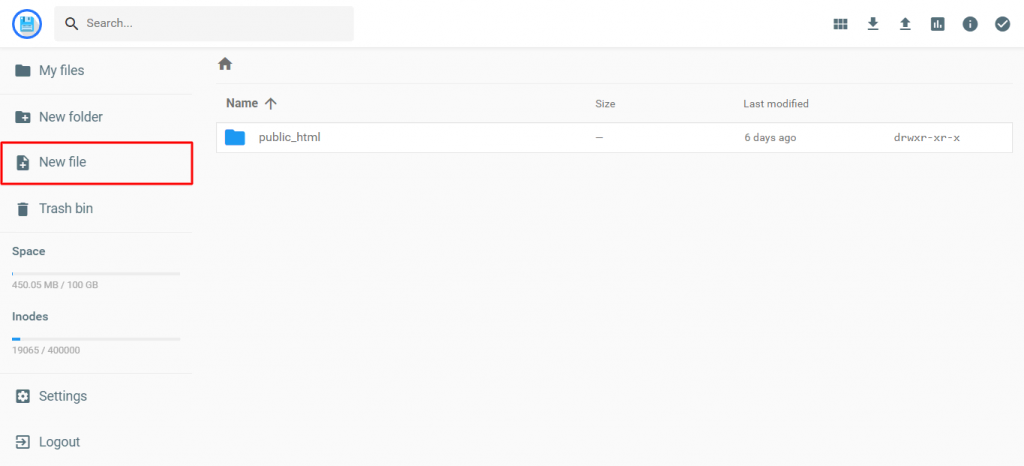Switch to grid view icon
The width and height of the screenshot is (1024, 466).
click(841, 24)
